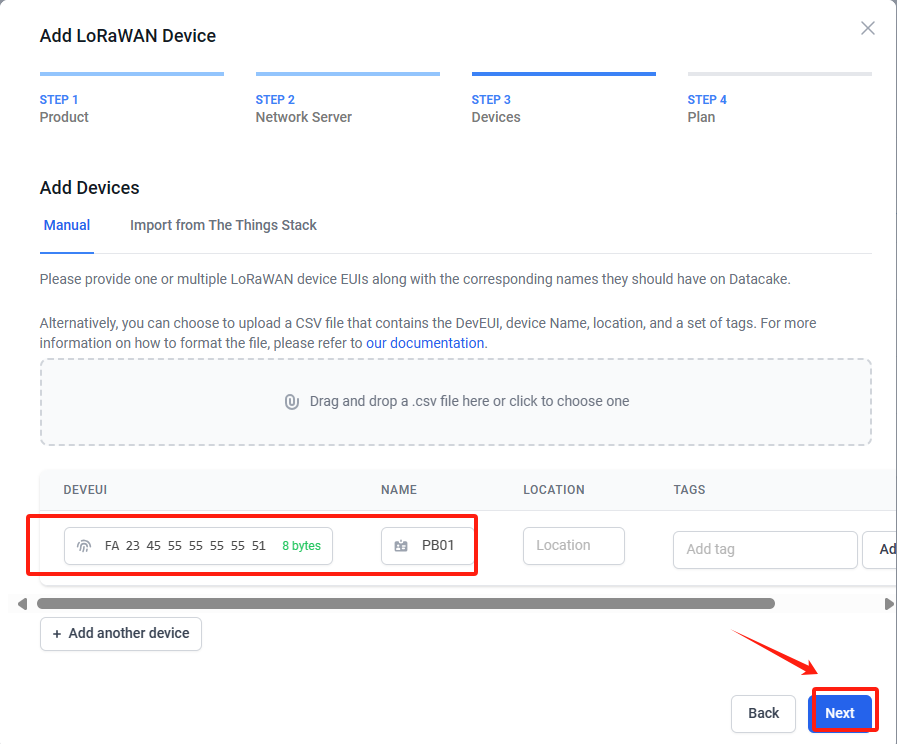Click the ID badge icon in Name field
This screenshot has height=744, width=897.
(x=401, y=546)
